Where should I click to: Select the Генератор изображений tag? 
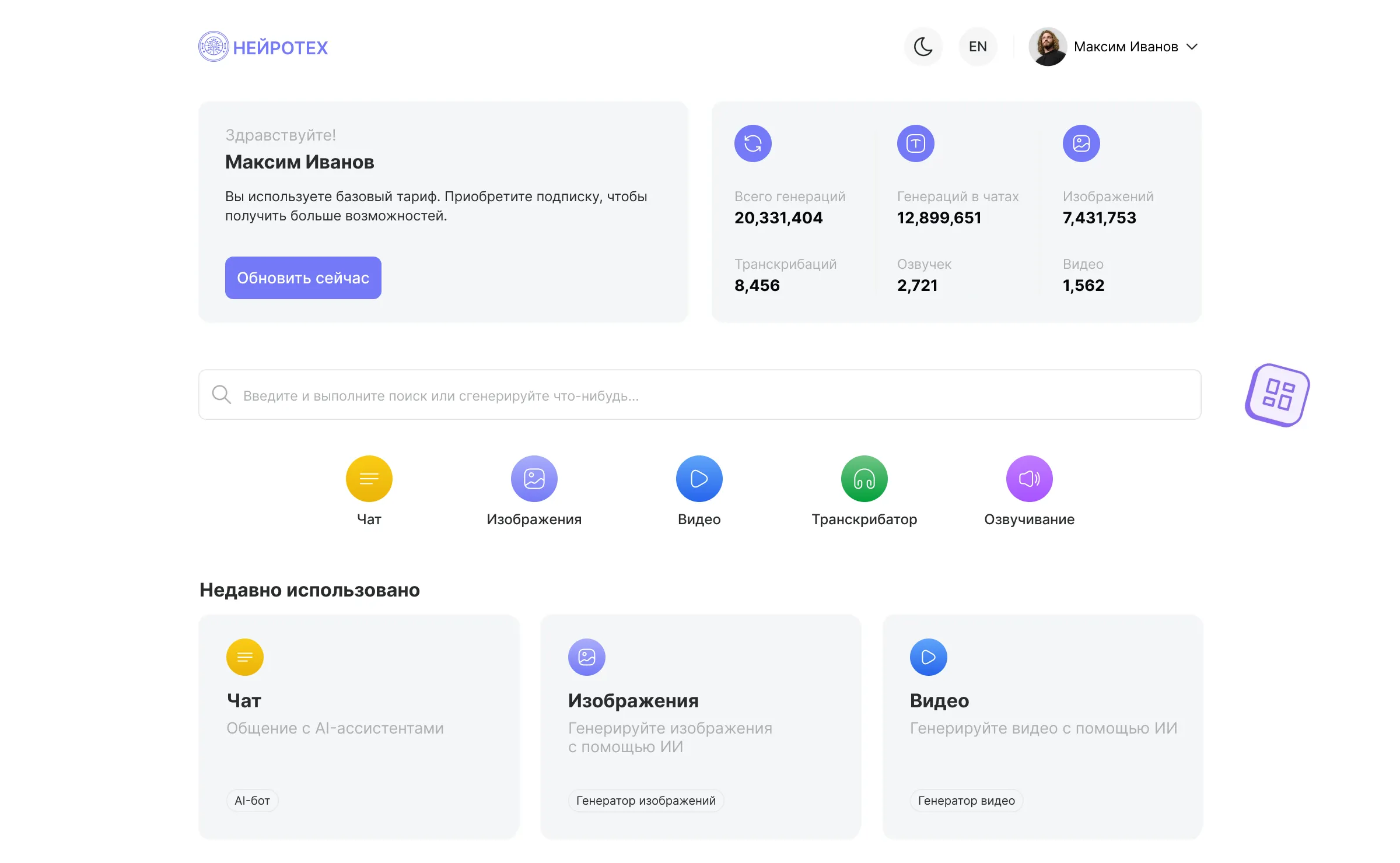pos(645,800)
